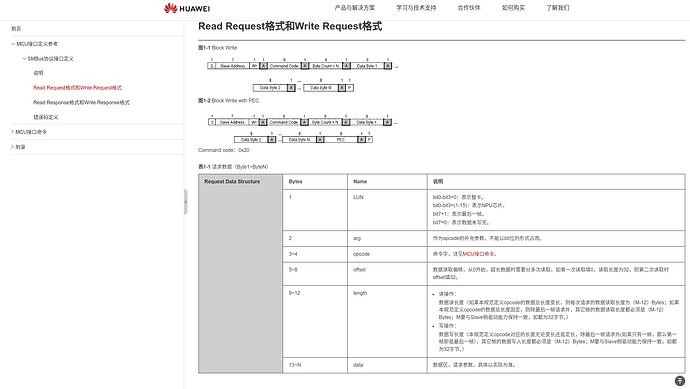Image resolution: width=690 pixels, height=389 pixels.
Task: Click the LUN name cell
Action: 387,210
